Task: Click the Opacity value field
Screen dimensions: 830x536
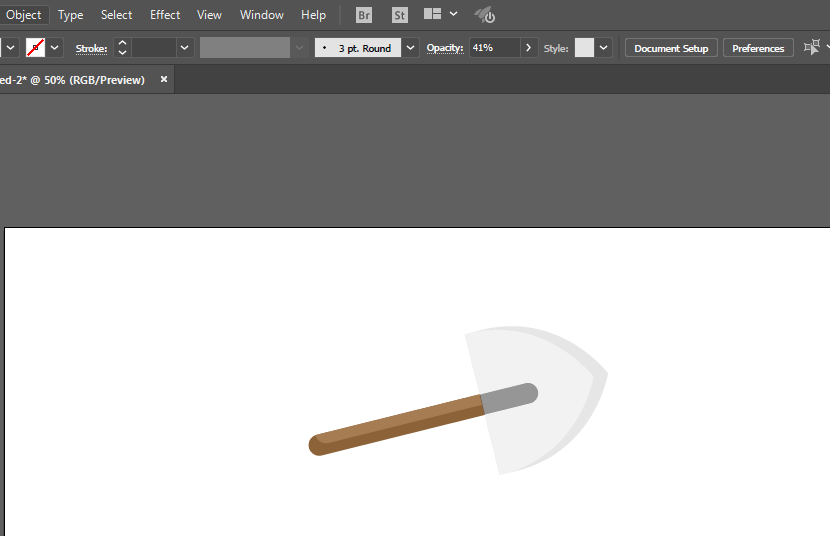Action: 494,48
